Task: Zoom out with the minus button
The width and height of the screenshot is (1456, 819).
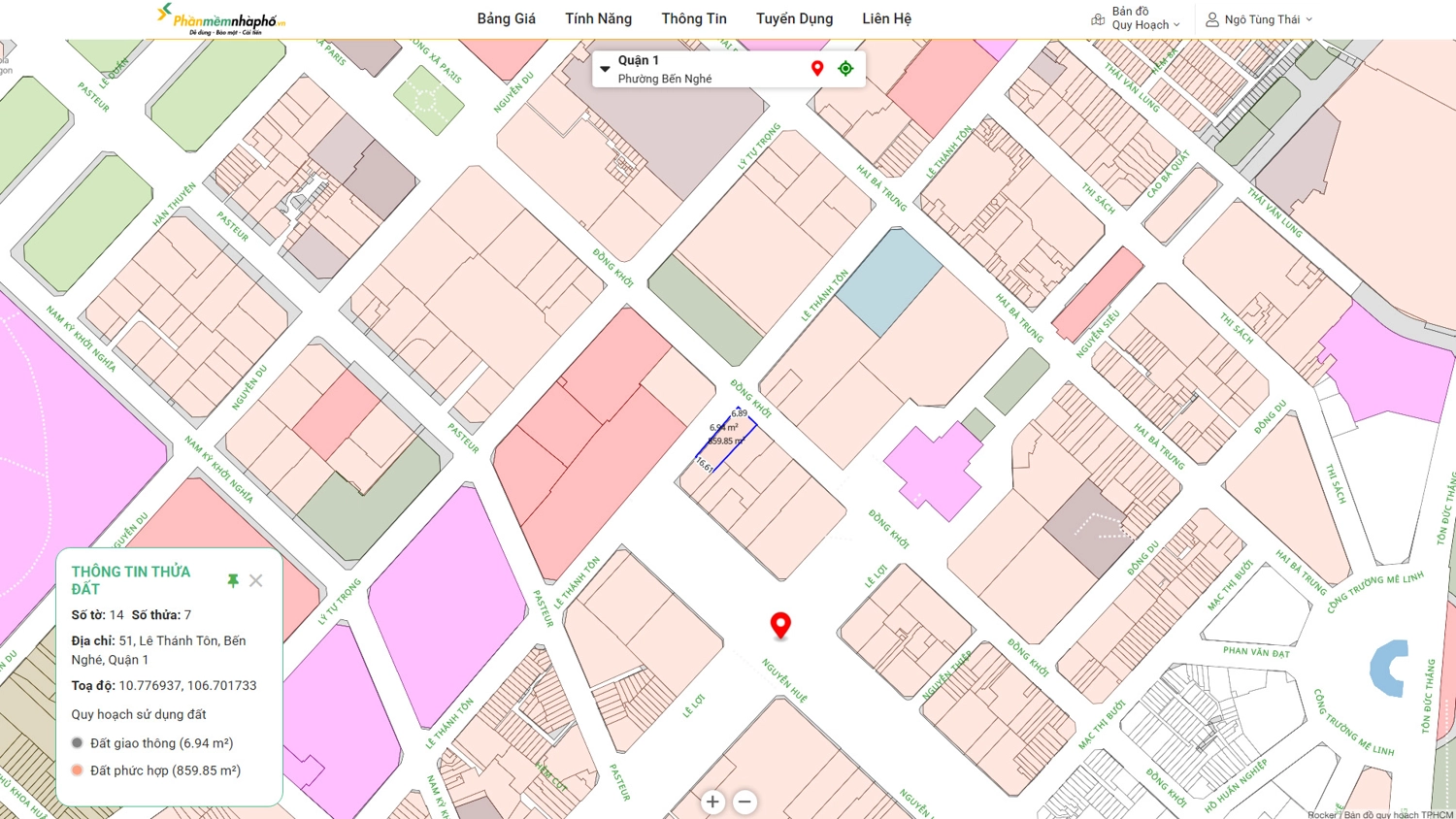Action: click(x=745, y=802)
